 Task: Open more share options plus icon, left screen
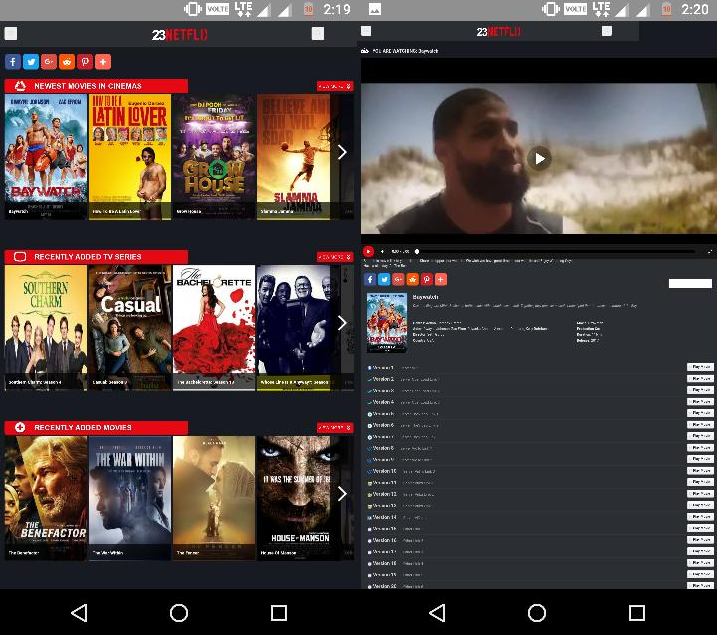pyautogui.click(x=103, y=61)
